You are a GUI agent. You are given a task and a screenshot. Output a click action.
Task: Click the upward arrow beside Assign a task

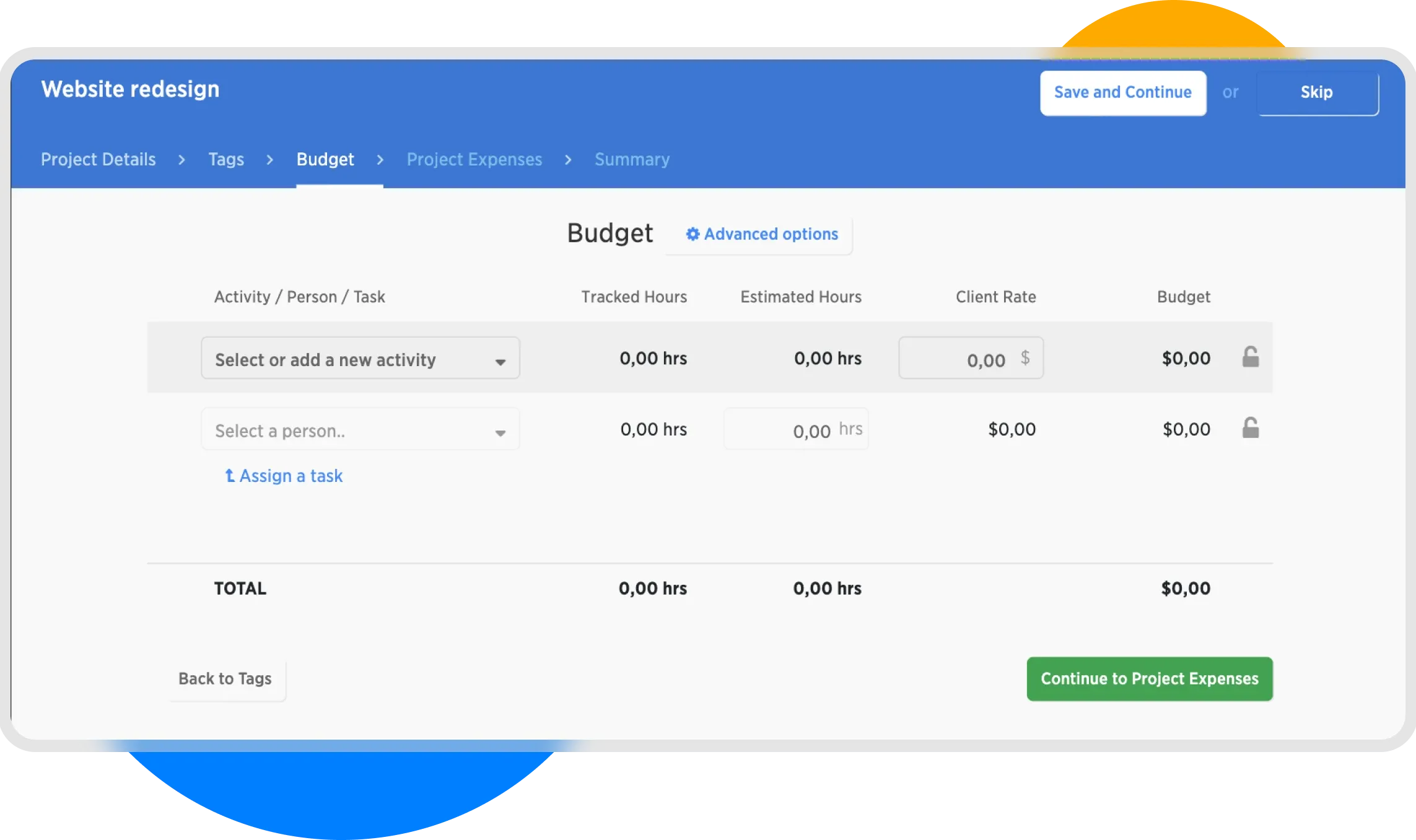coord(230,476)
